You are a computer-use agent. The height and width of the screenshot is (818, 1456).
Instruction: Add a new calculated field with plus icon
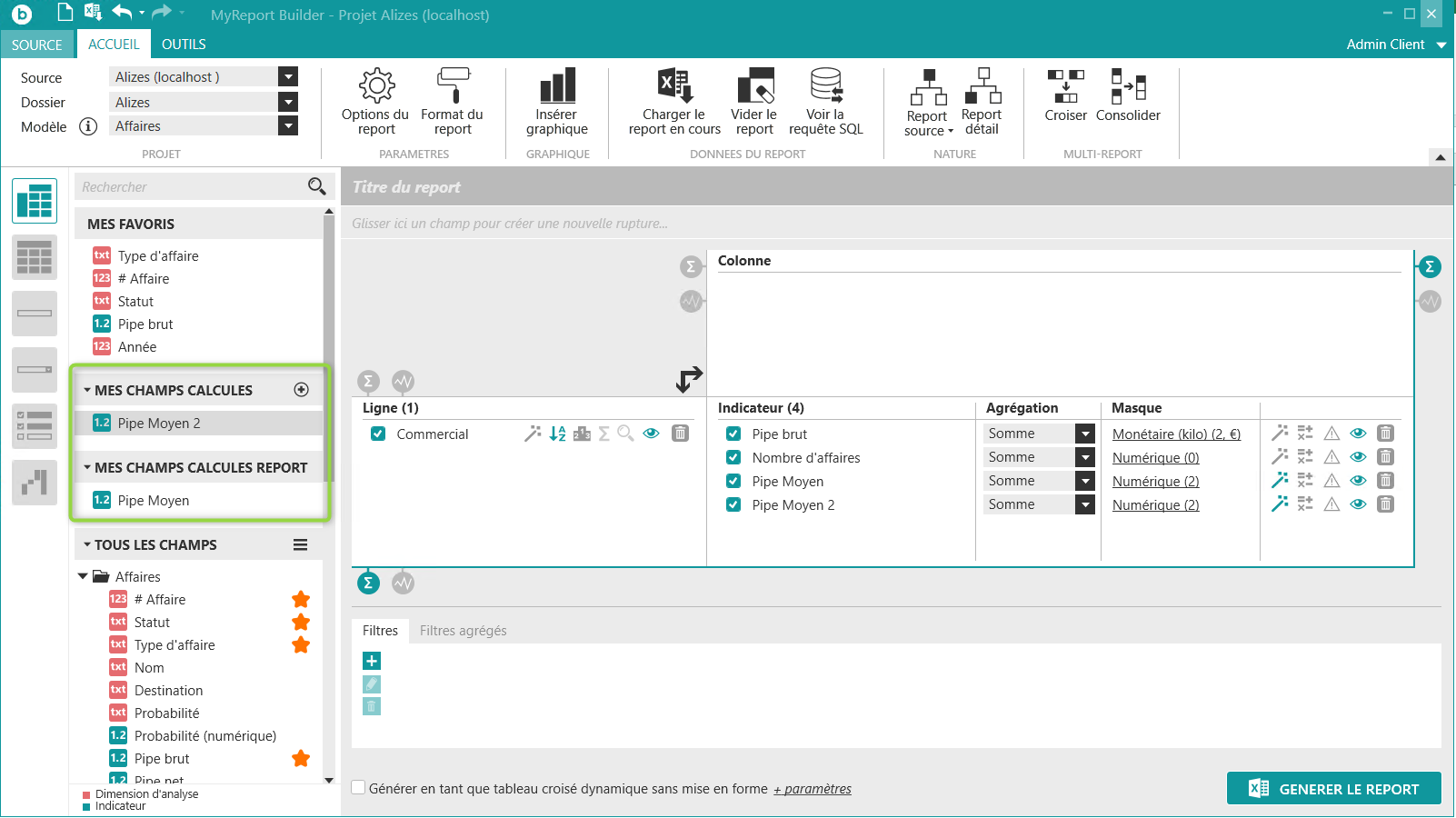coord(302,390)
